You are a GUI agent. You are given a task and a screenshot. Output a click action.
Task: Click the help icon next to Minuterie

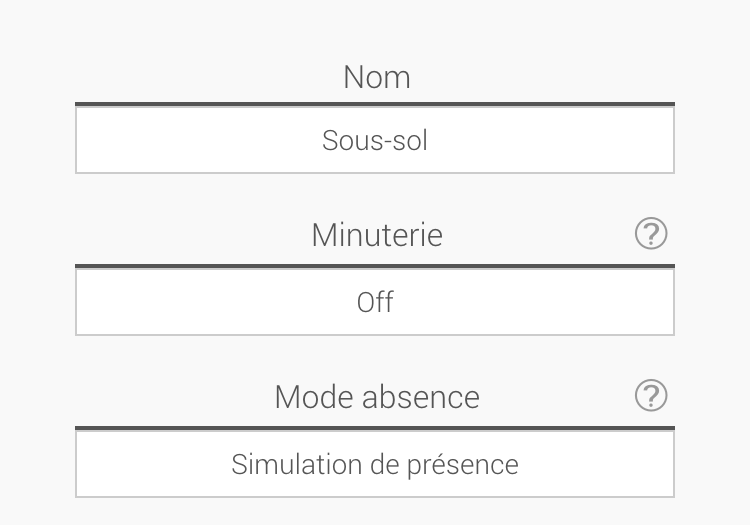[x=651, y=234]
